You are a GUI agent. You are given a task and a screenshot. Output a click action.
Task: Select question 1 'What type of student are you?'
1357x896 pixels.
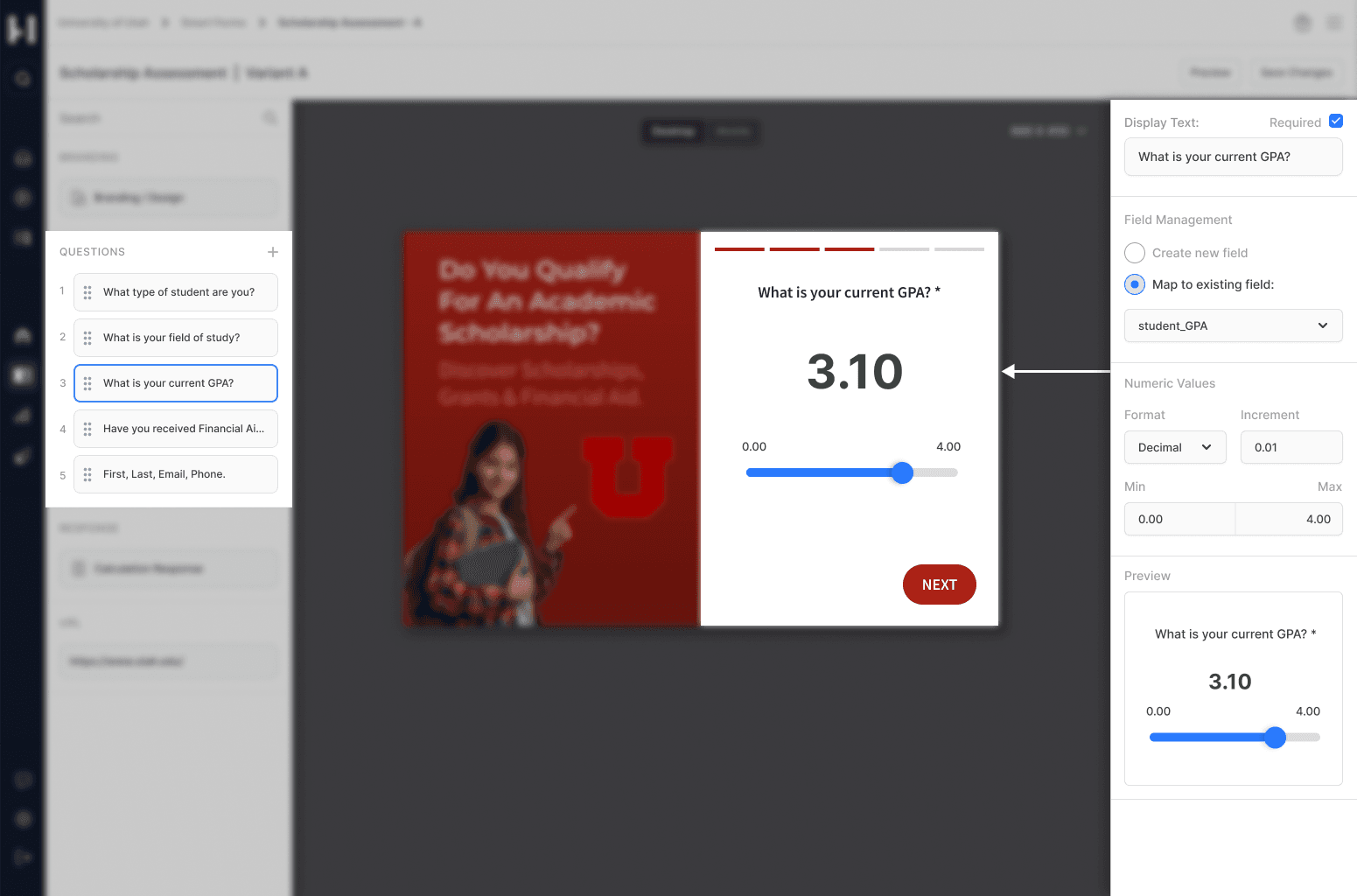tap(176, 292)
